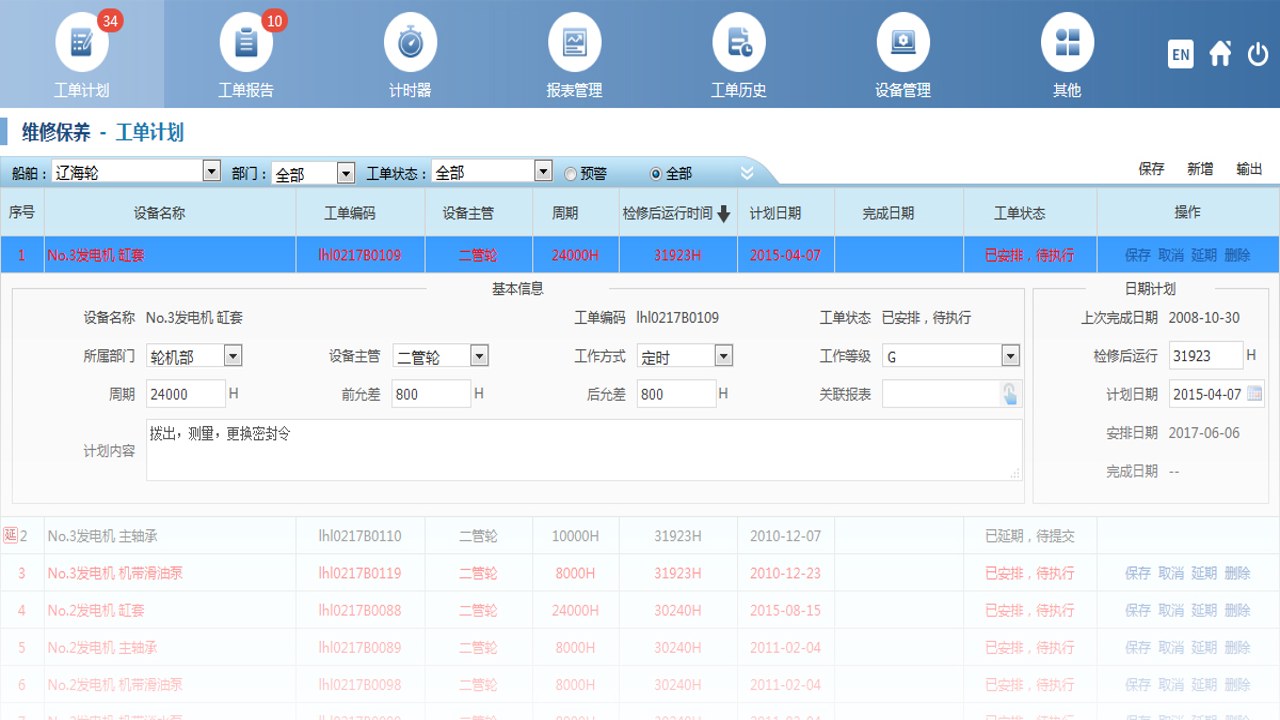Click the 延 postponed badge on row 2
1280x720 pixels.
coord(11,535)
